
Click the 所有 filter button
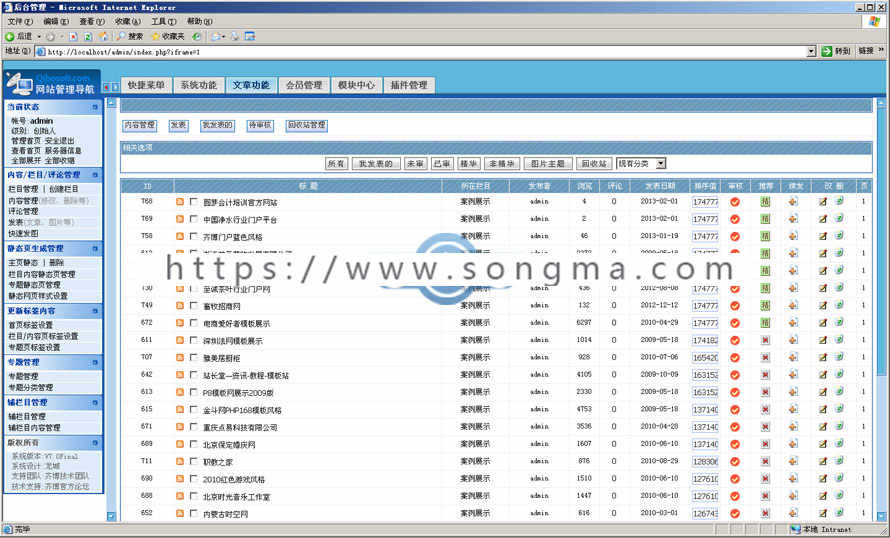[336, 163]
